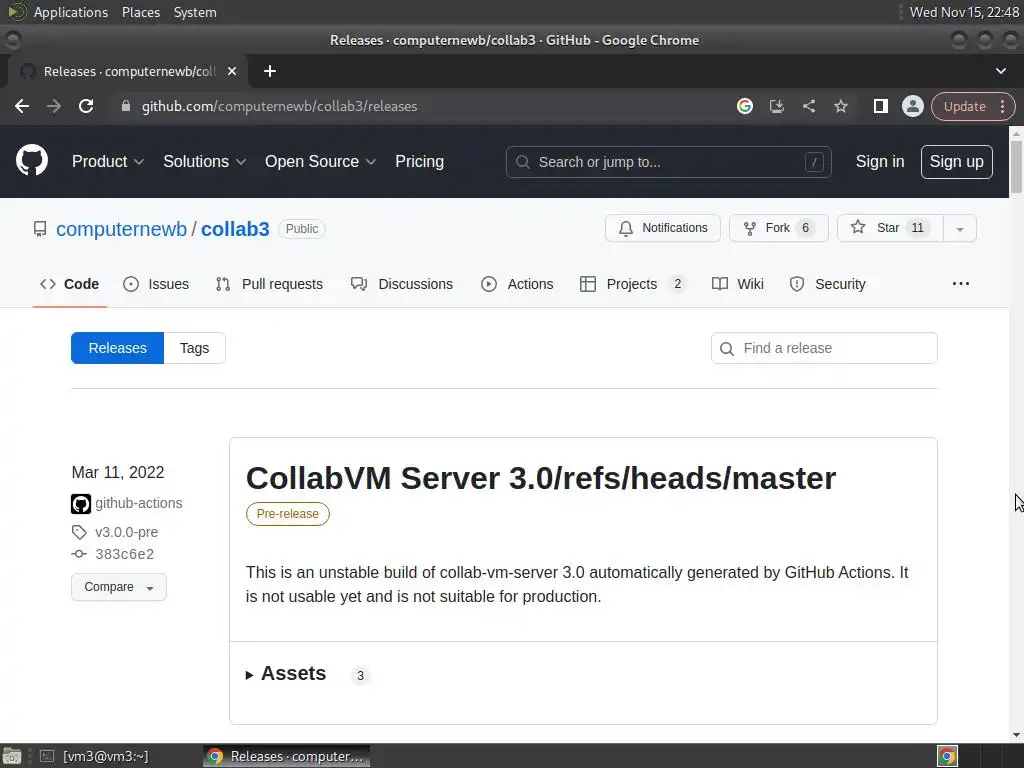The height and width of the screenshot is (768, 1024).
Task: Switch to the Projects tab
Action: [x=632, y=284]
